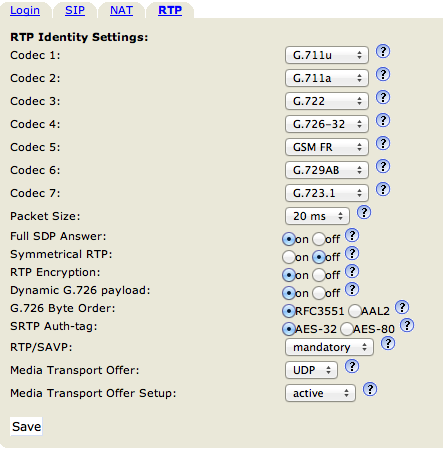
Task: Open help icon for Codec 1
Action: pyautogui.click(x=383, y=51)
